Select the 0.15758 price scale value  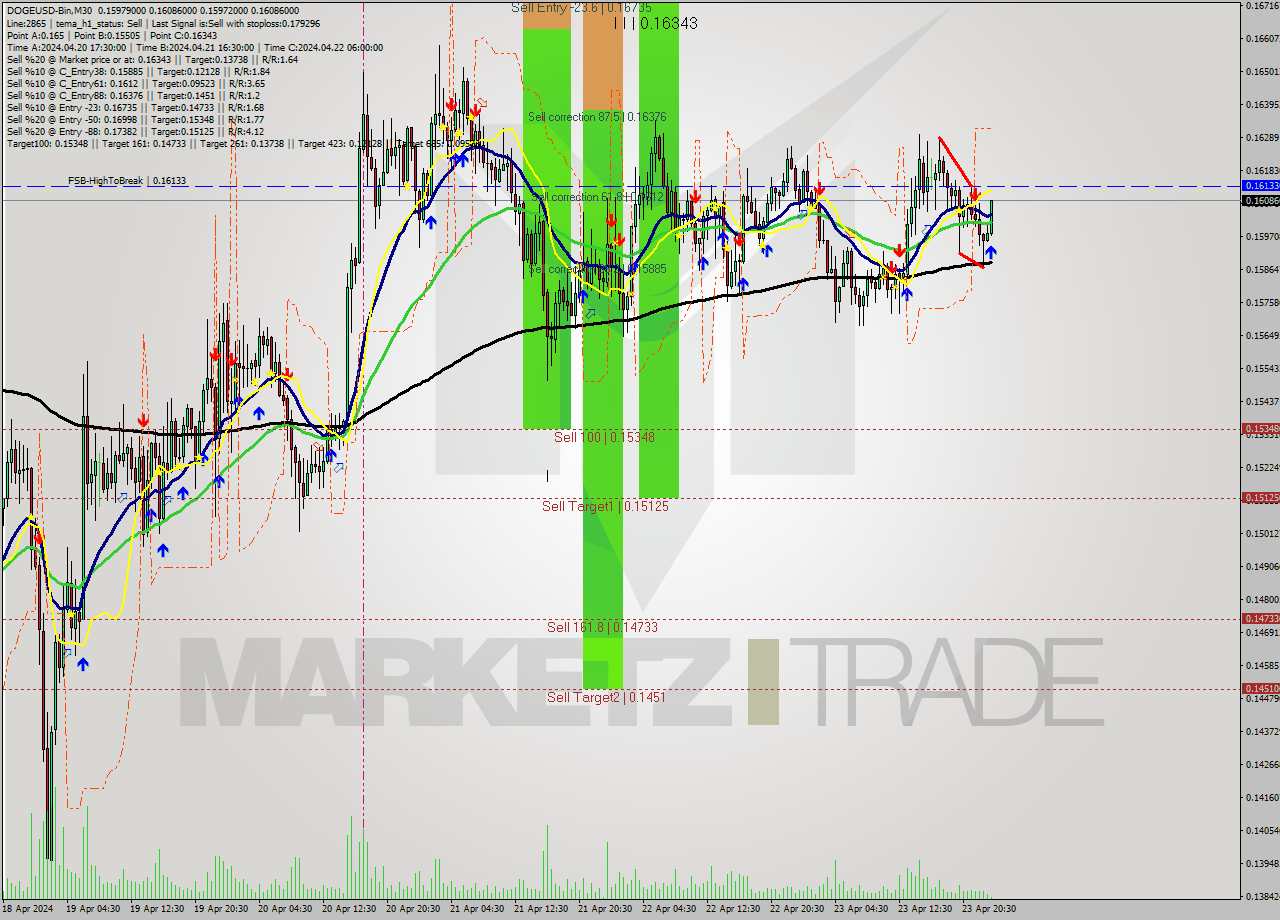pos(1261,303)
